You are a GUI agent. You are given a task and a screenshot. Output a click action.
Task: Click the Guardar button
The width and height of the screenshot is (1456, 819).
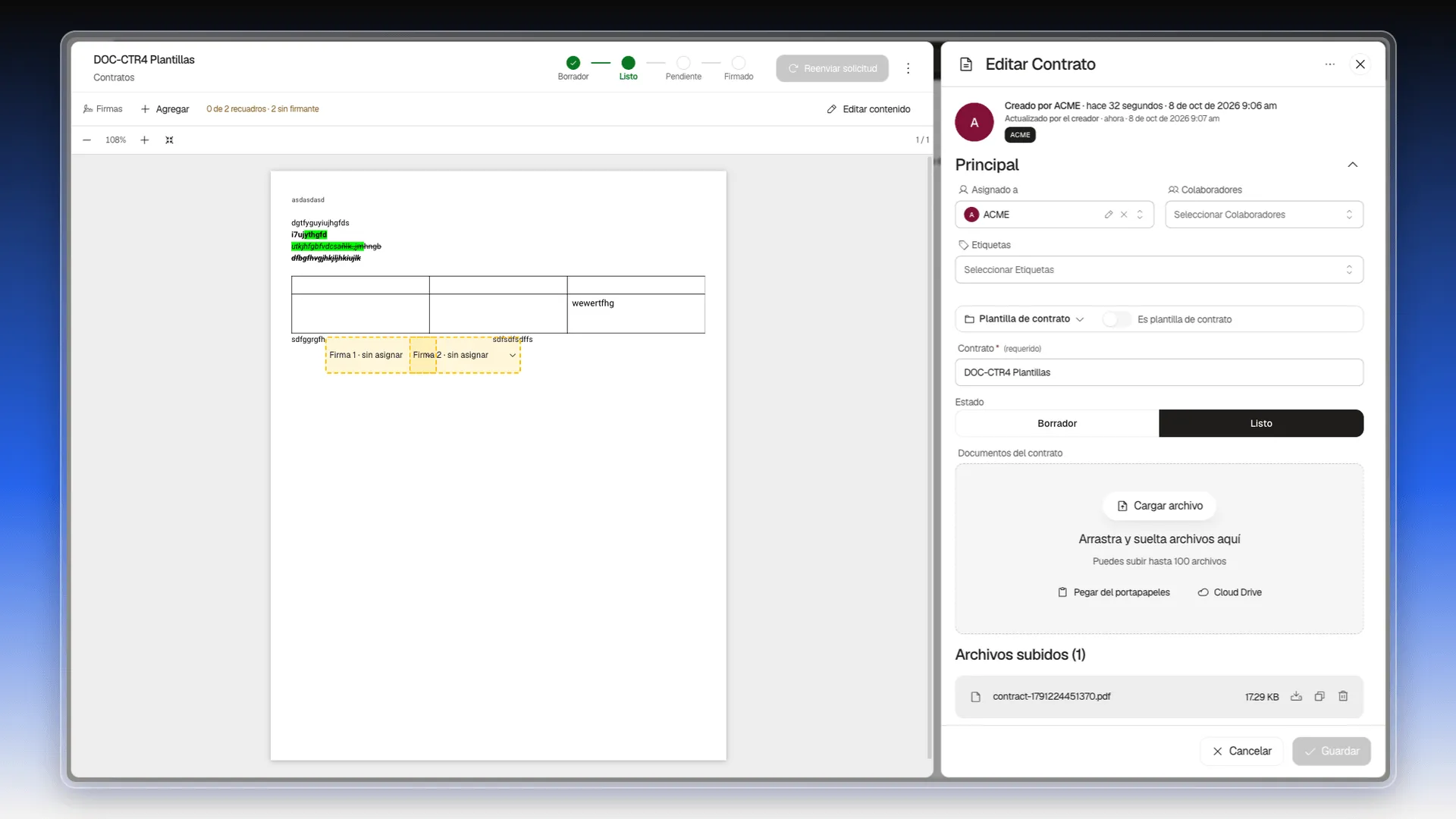1331,751
